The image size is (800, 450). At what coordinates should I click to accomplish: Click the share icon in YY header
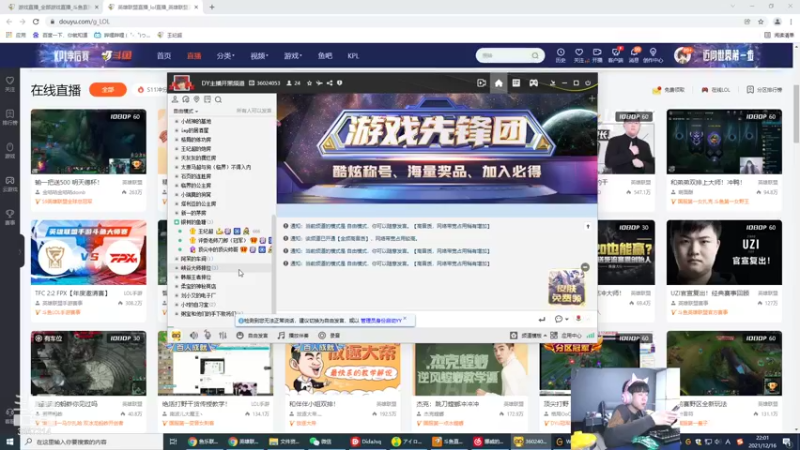coord(330,83)
